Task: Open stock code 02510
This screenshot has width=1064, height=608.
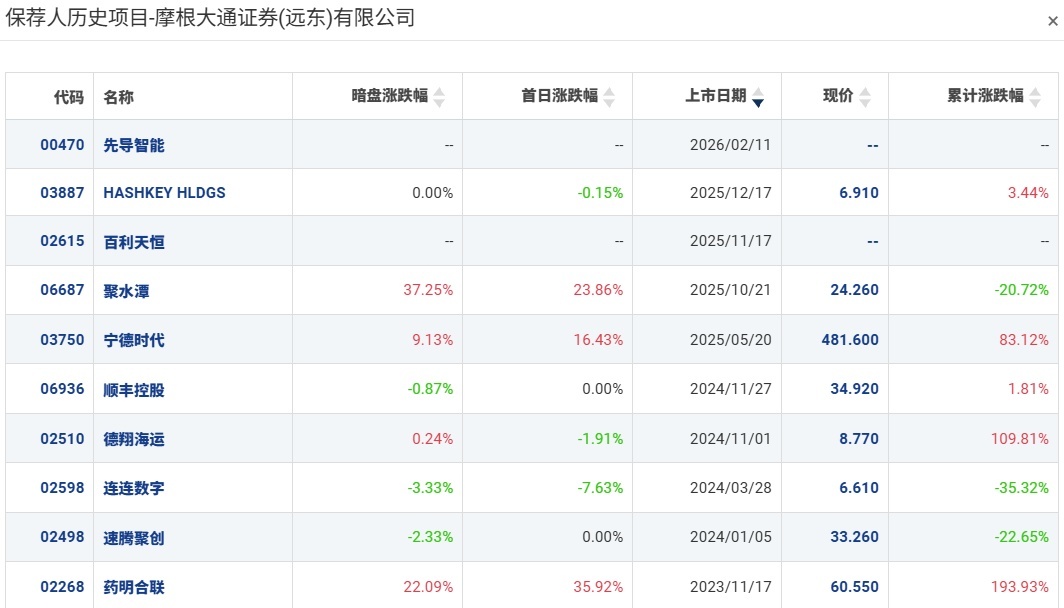Action: tap(62, 438)
